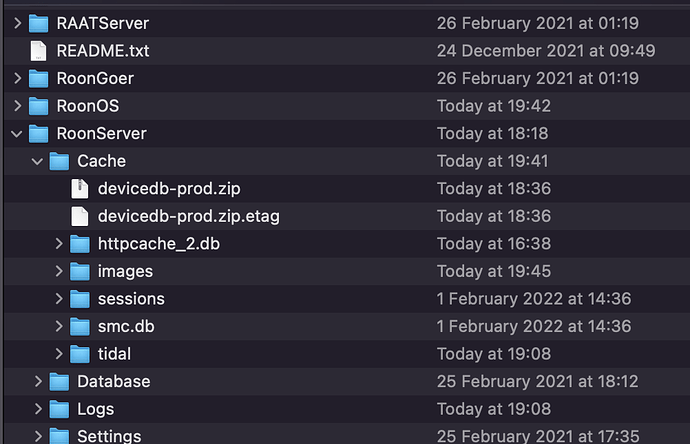Click the tidal folder icon

tap(80, 354)
